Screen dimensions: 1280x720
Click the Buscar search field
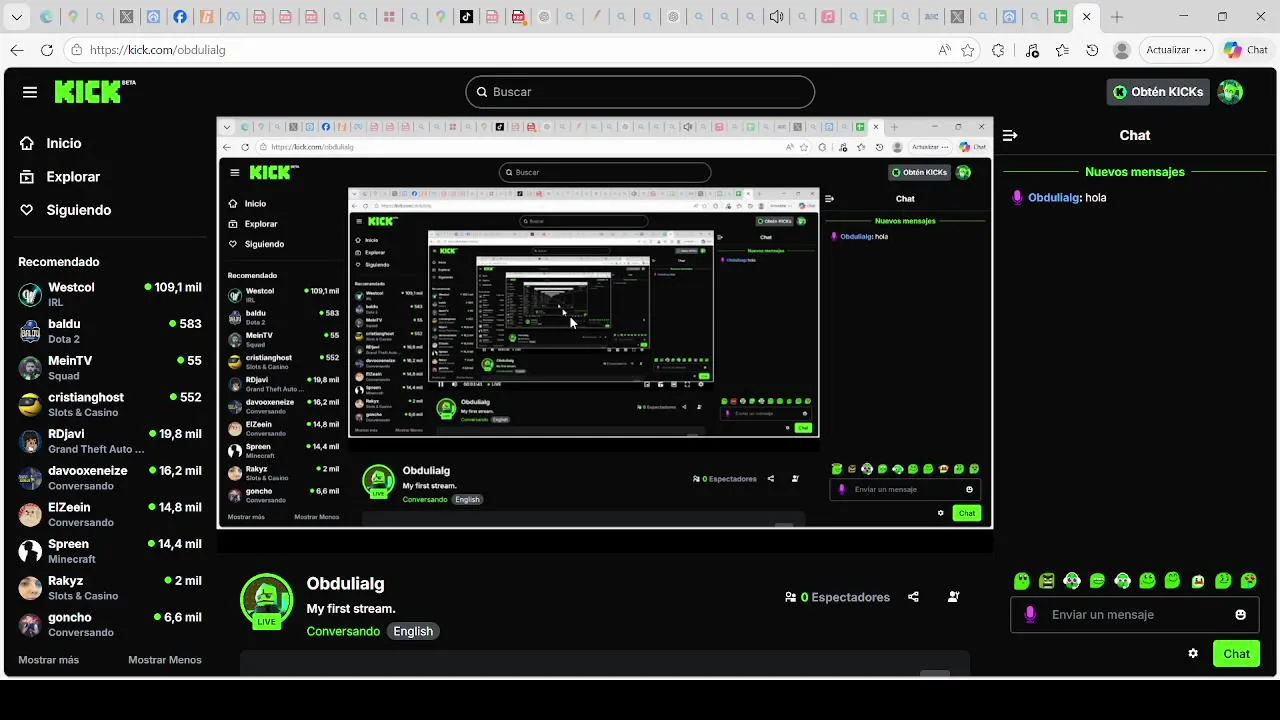[x=640, y=92]
